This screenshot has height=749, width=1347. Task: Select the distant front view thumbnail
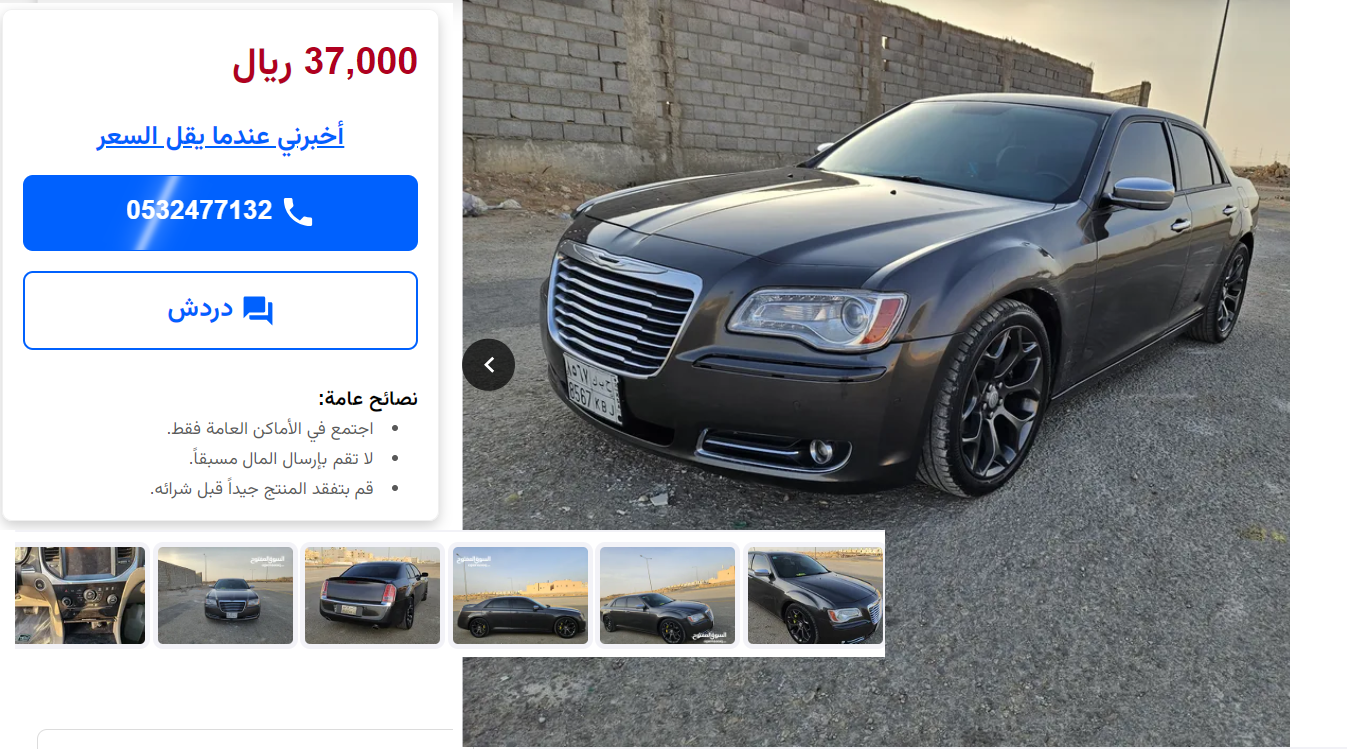225,595
